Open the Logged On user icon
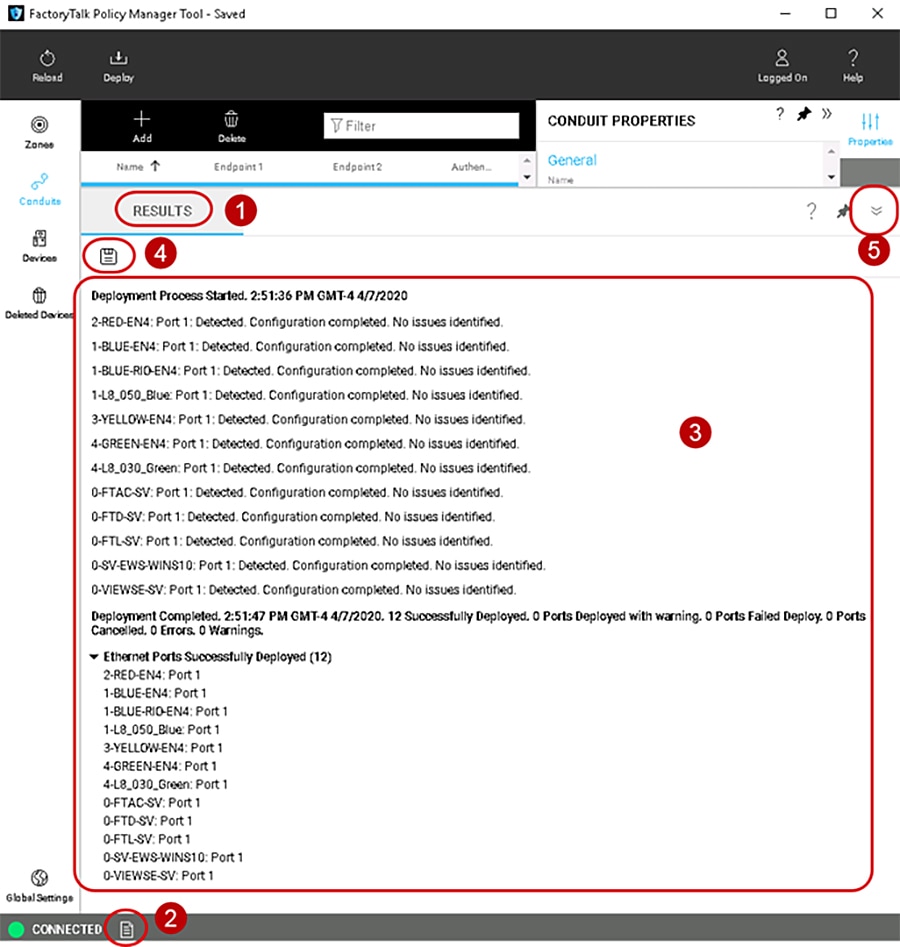Viewport: 900px width, 947px height. [782, 58]
